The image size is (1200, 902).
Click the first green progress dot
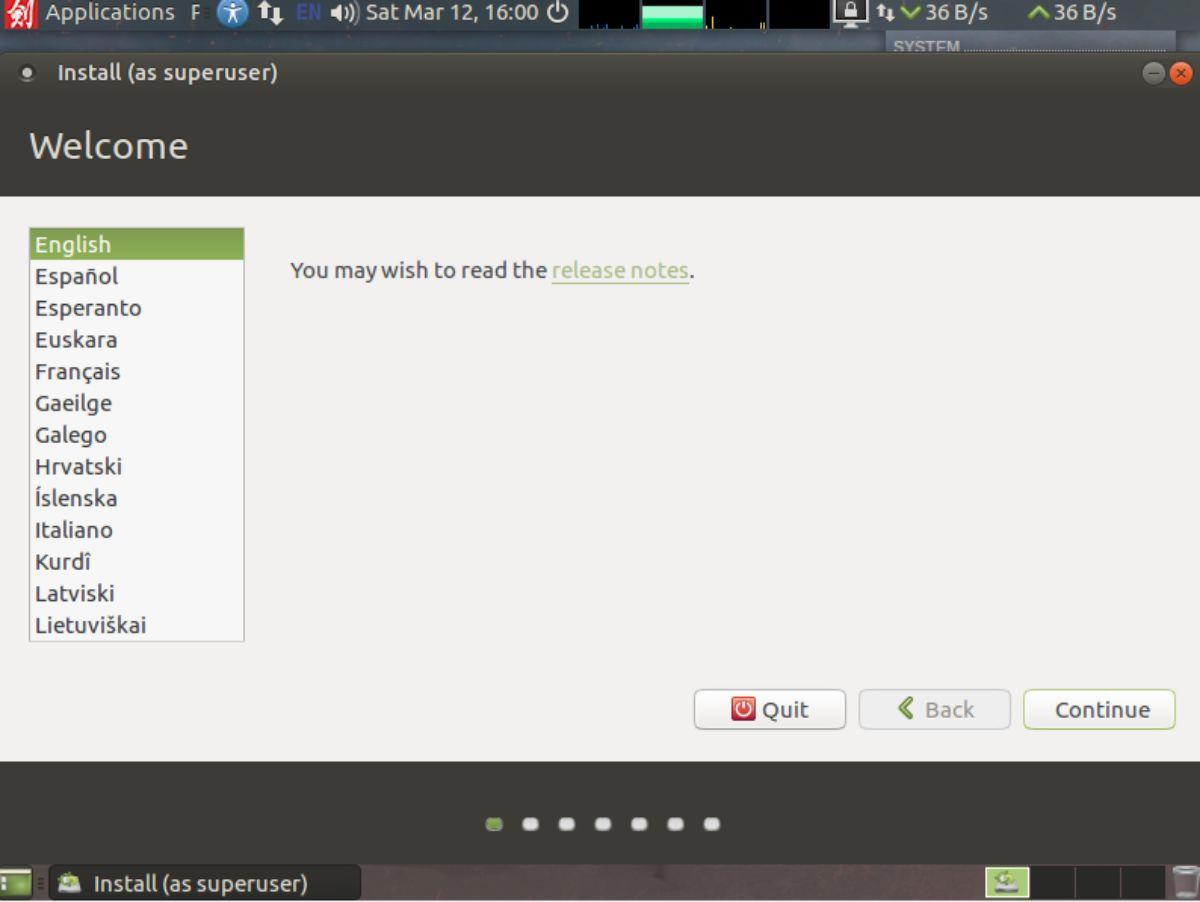point(493,824)
